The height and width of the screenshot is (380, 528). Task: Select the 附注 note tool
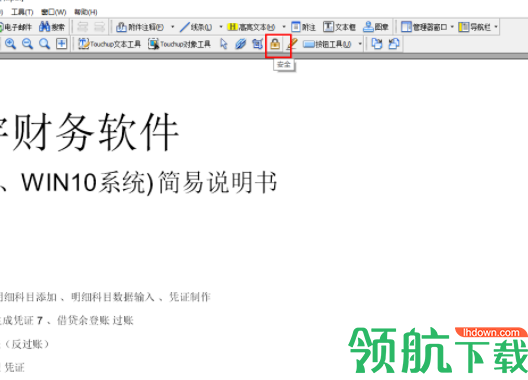click(x=303, y=27)
